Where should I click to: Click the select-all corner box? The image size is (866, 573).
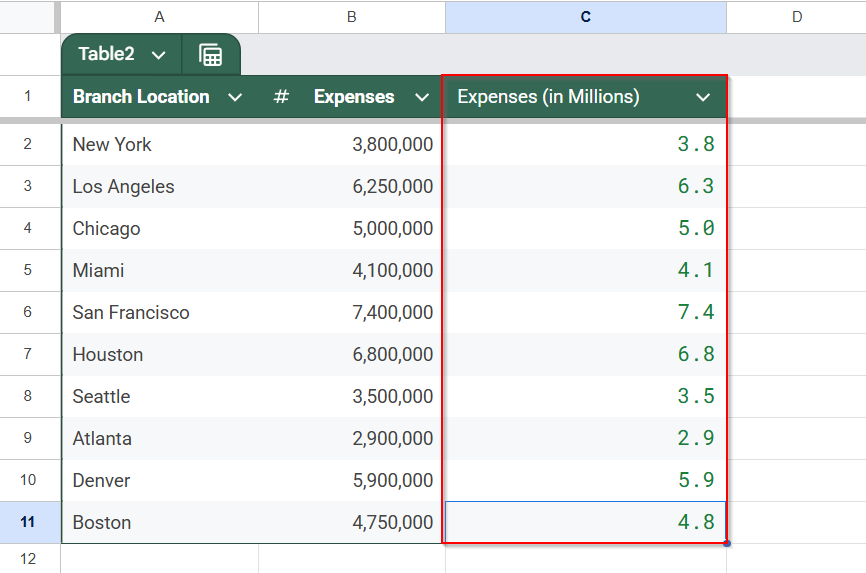tap(27, 17)
